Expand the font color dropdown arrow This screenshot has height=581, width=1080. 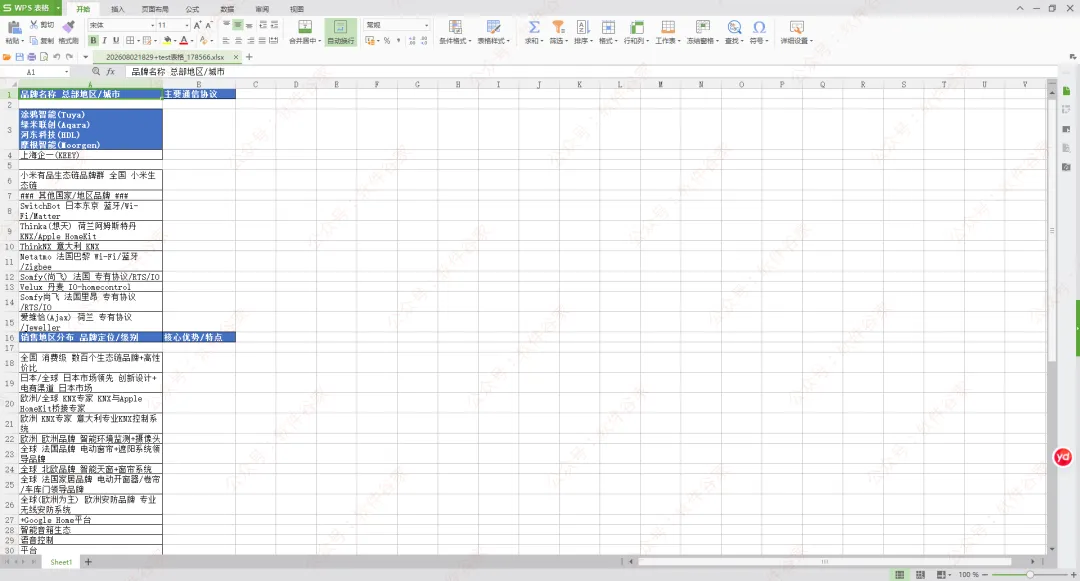click(x=193, y=41)
